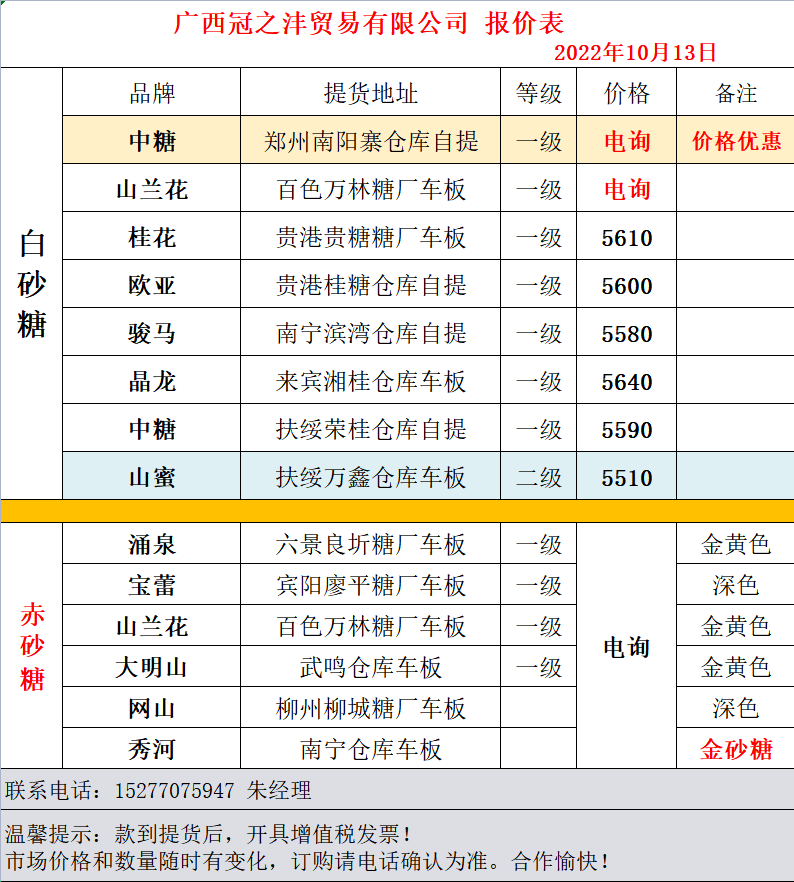Image resolution: width=794 pixels, height=882 pixels.
Task: Click the price cell showing 5600
Action: click(627, 286)
